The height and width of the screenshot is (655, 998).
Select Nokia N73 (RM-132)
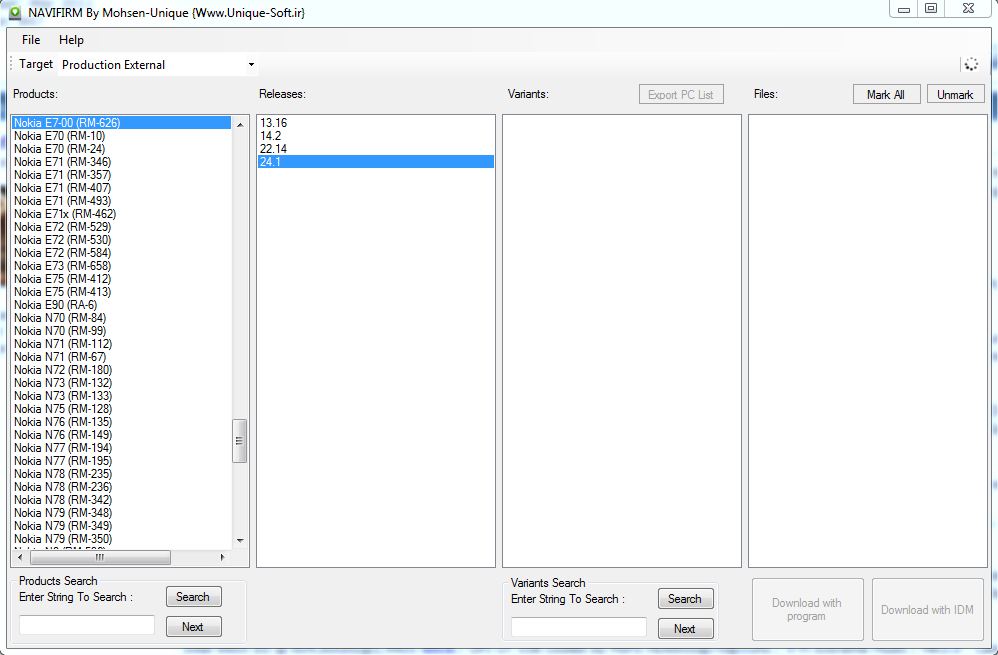pos(122,383)
